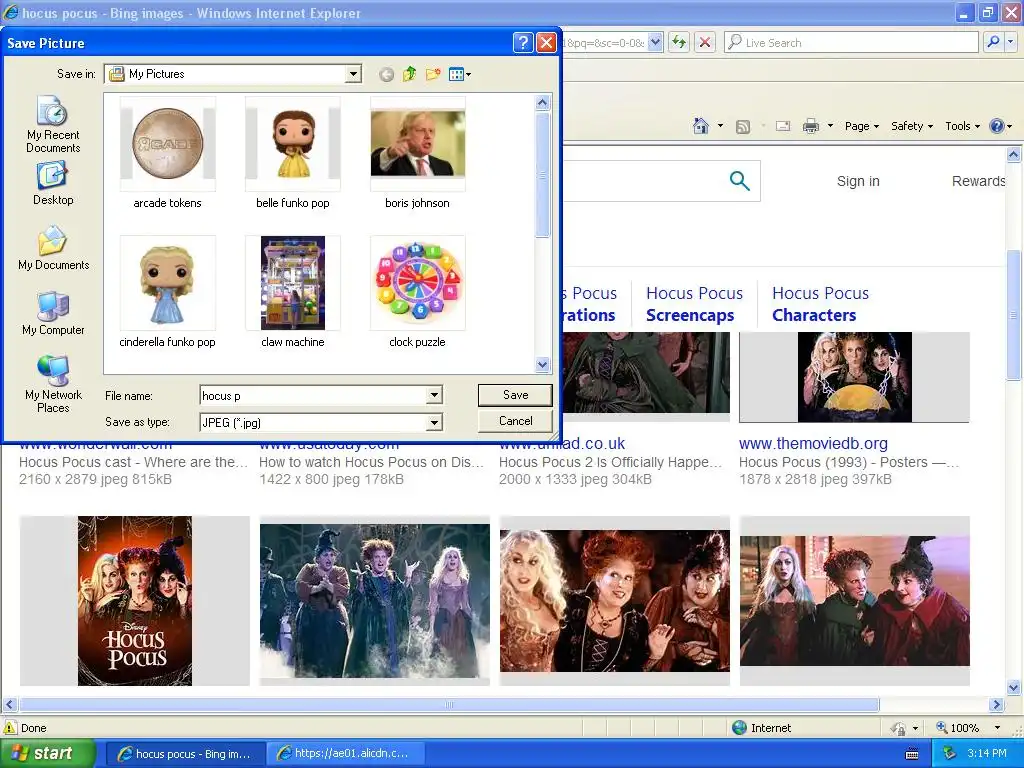Go to Desktop in Save Picture sidebar
Viewport: 1024px width, 768px height.
coord(53,184)
